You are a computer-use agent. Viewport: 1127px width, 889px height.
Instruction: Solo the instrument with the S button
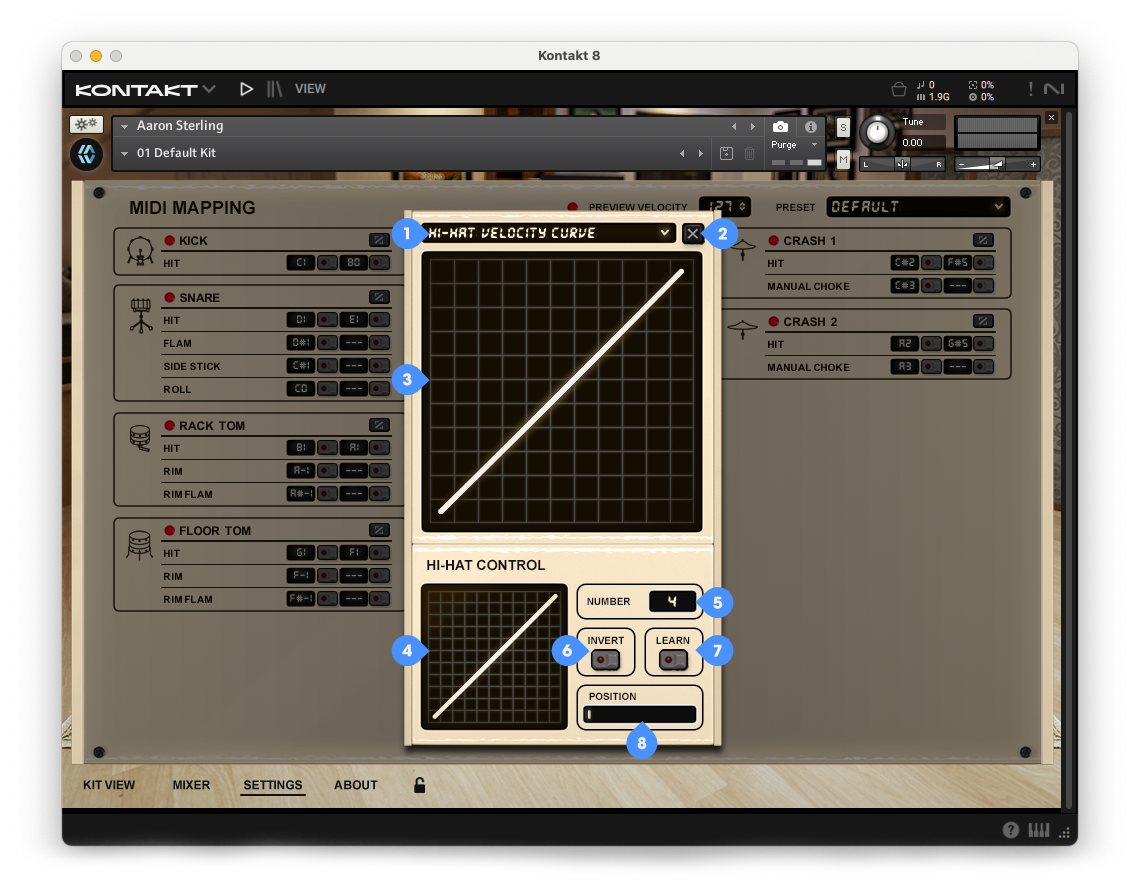point(843,128)
